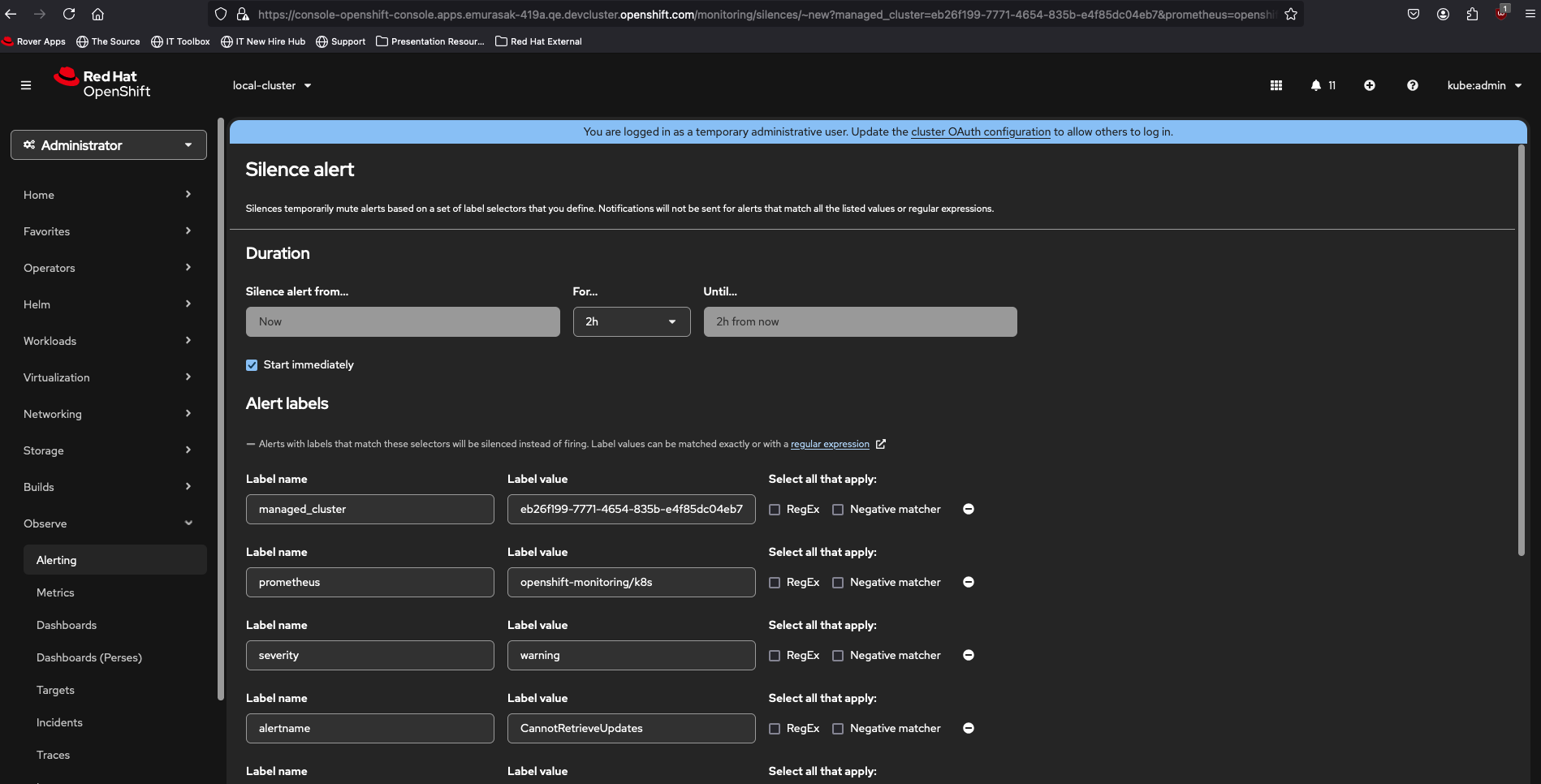Open the IT Toolbox bookmark
The width and height of the screenshot is (1541, 784).
point(180,41)
